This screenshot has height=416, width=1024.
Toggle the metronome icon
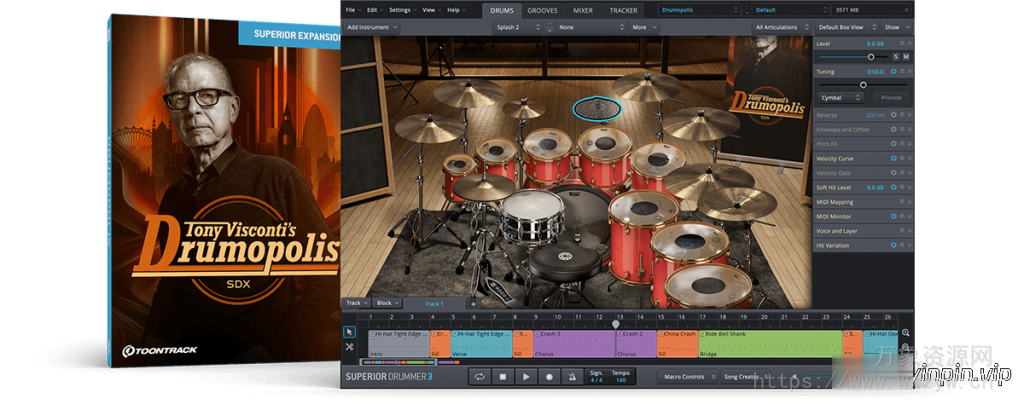click(573, 377)
